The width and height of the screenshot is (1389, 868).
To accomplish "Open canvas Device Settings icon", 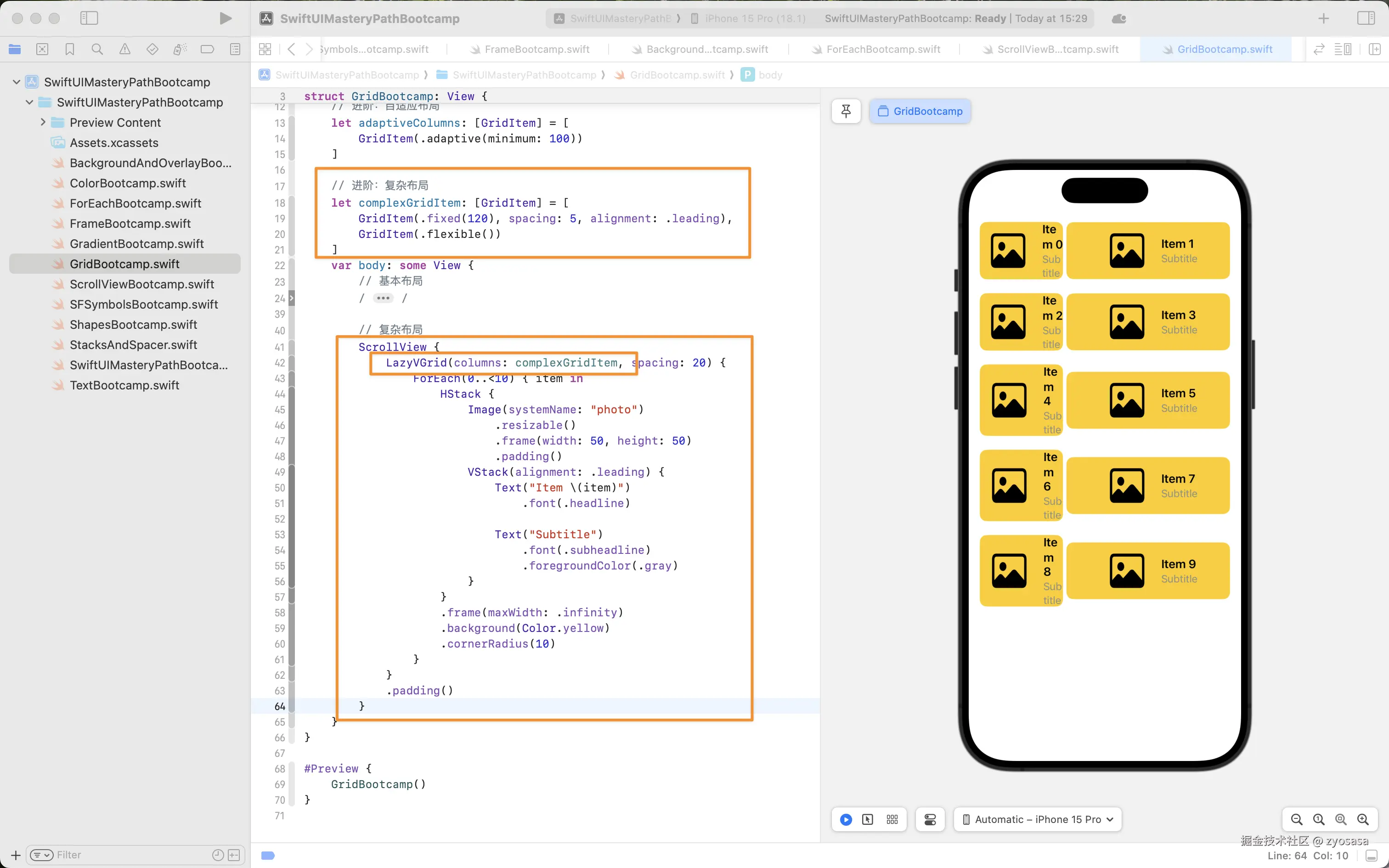I will (x=930, y=819).
